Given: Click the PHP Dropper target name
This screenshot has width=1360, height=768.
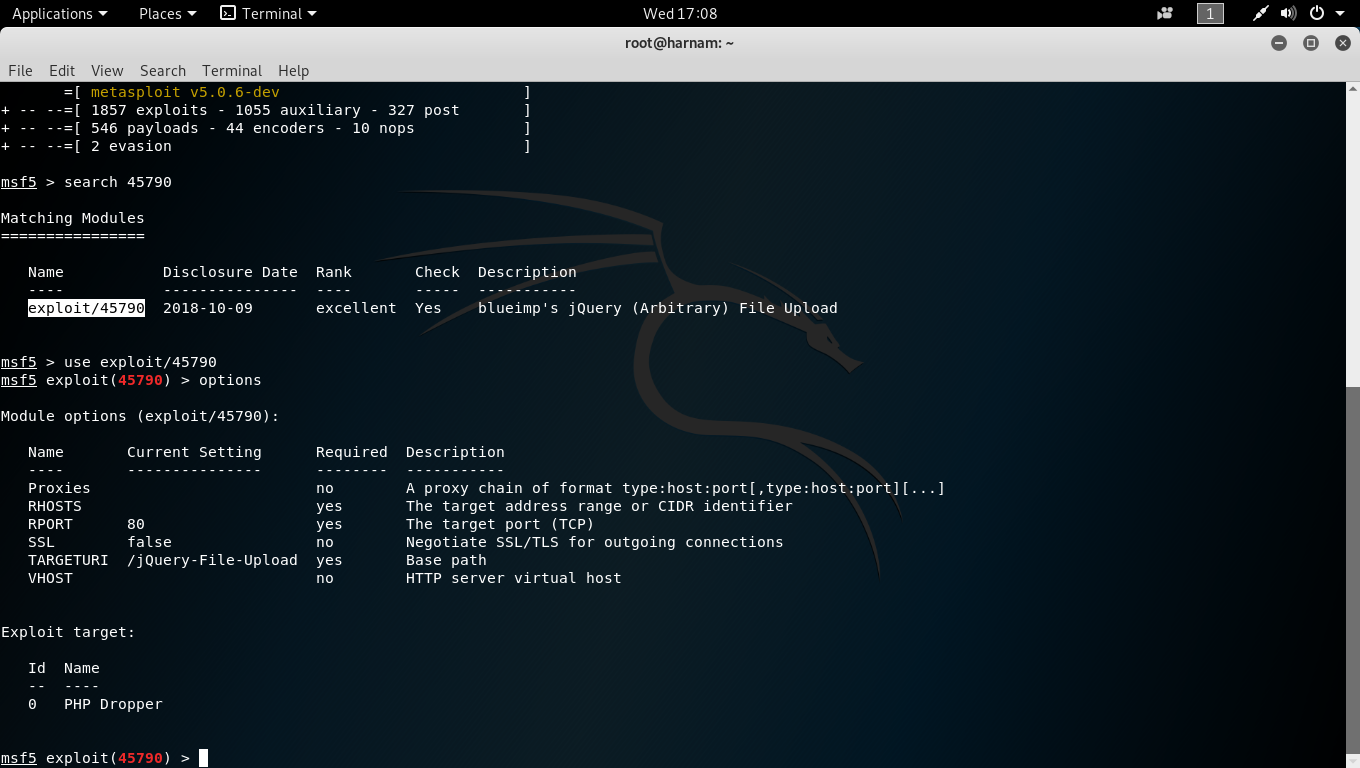Looking at the screenshot, I should tap(113, 704).
